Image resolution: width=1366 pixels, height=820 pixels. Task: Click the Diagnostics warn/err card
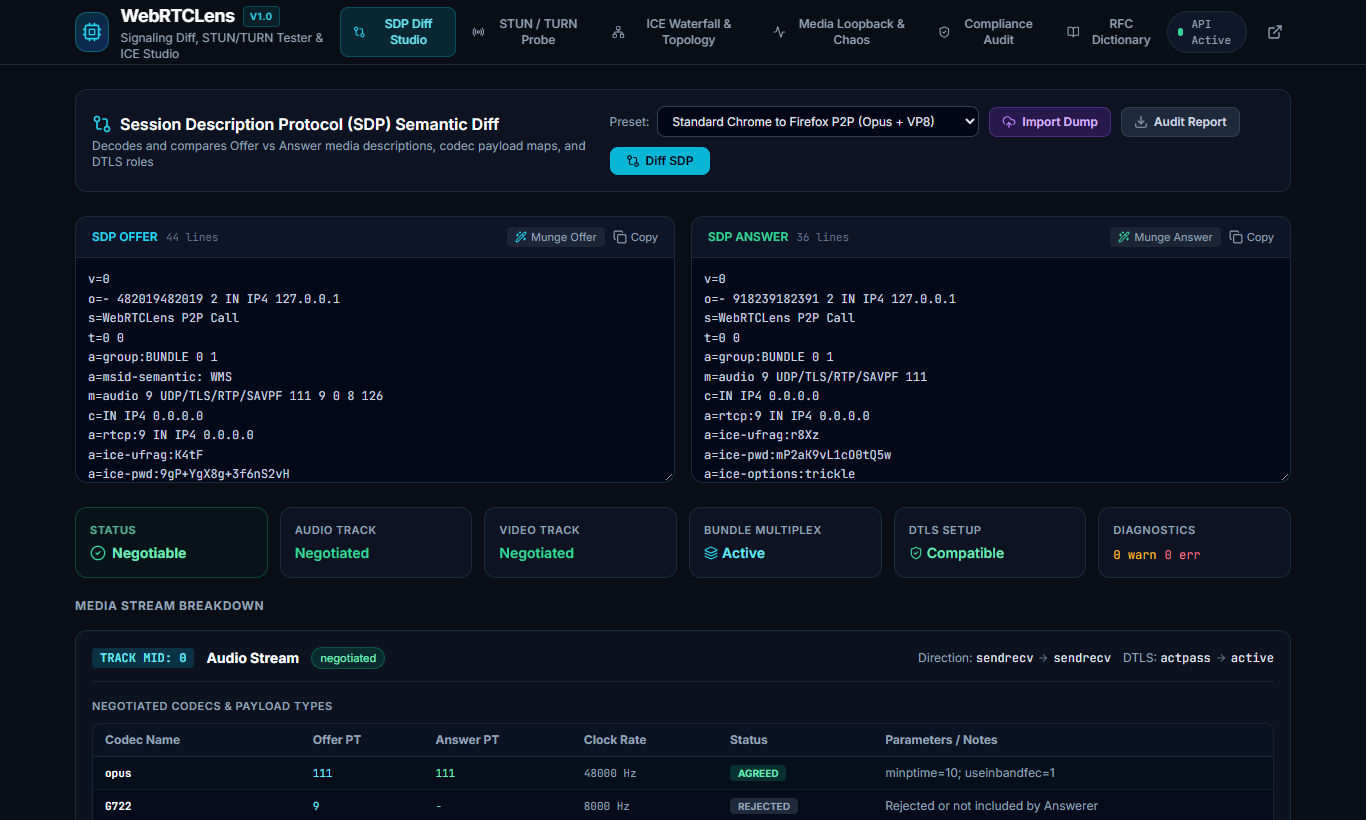coord(1194,542)
